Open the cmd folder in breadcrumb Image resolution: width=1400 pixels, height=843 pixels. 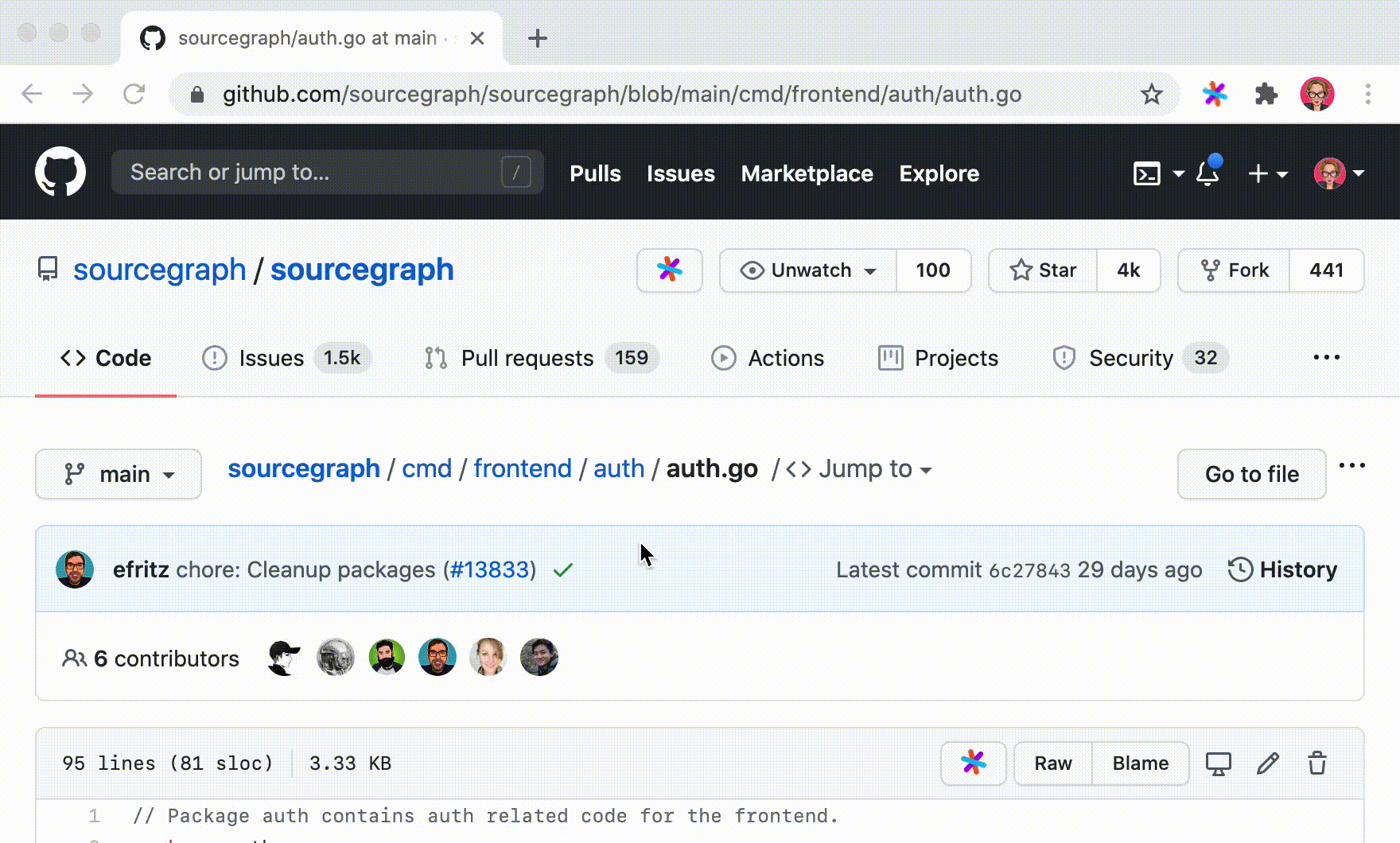click(x=426, y=468)
